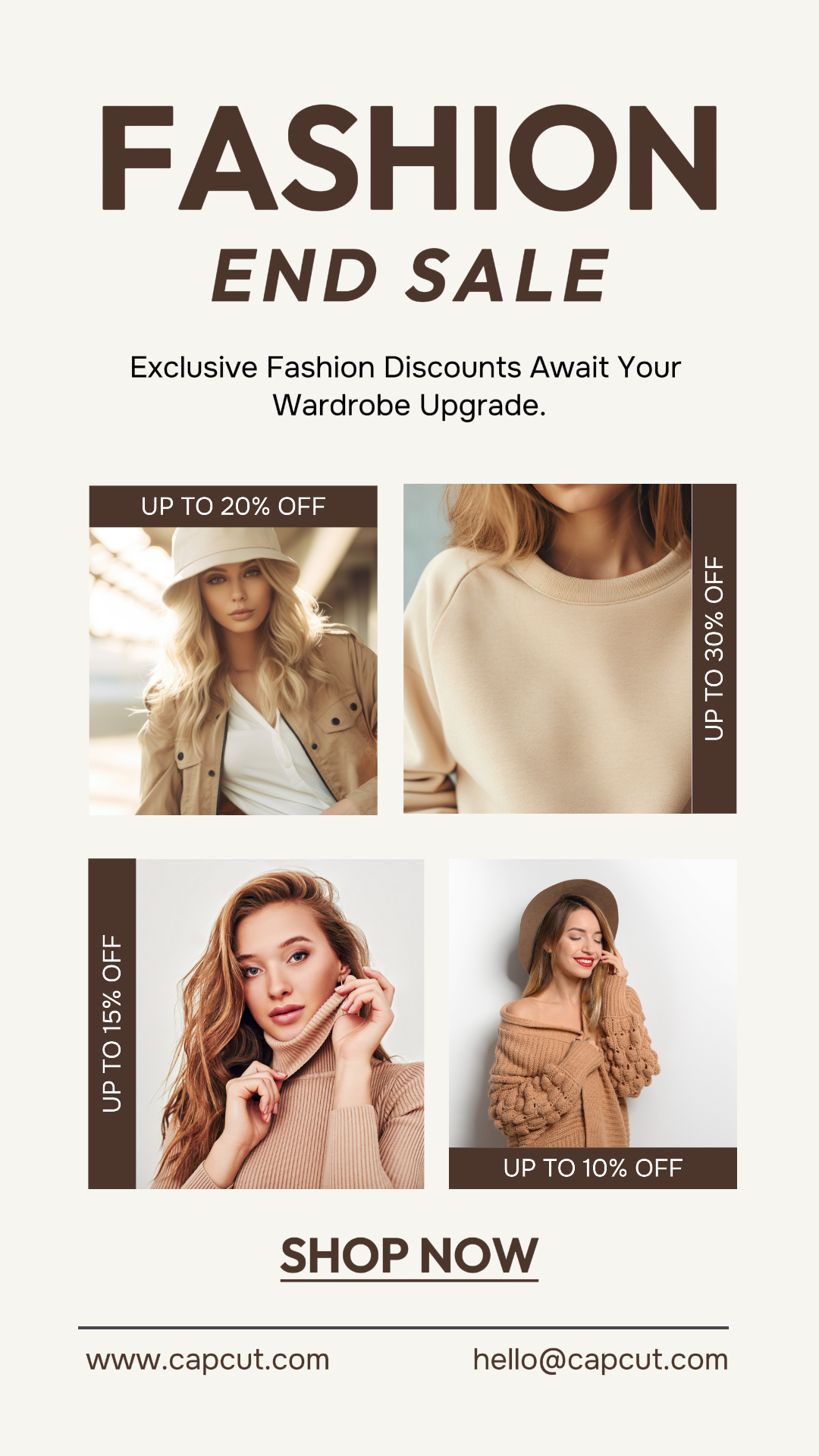Click the UP TO 10% OFF banner

point(593,1168)
